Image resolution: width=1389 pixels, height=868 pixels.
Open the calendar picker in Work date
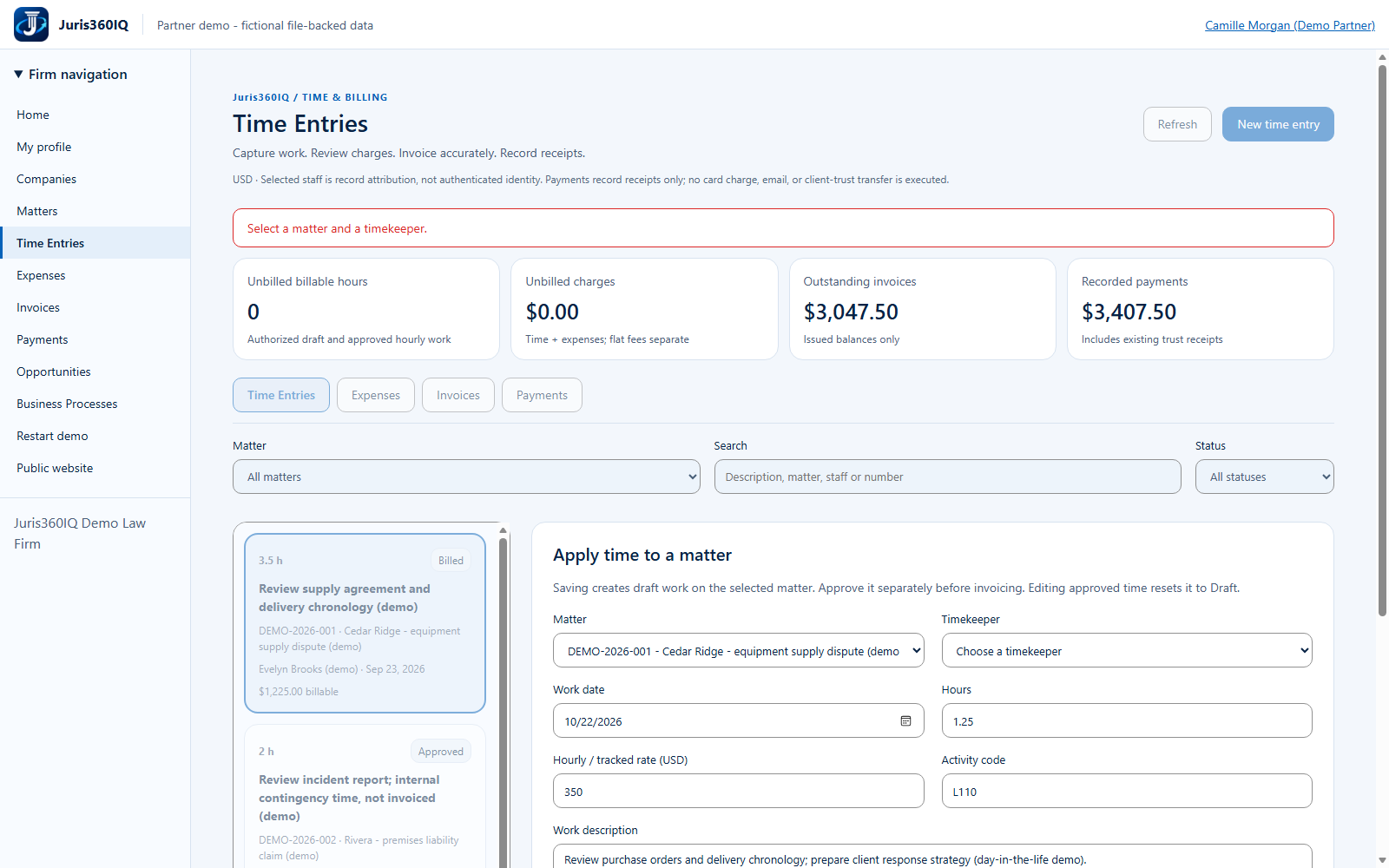click(x=905, y=721)
